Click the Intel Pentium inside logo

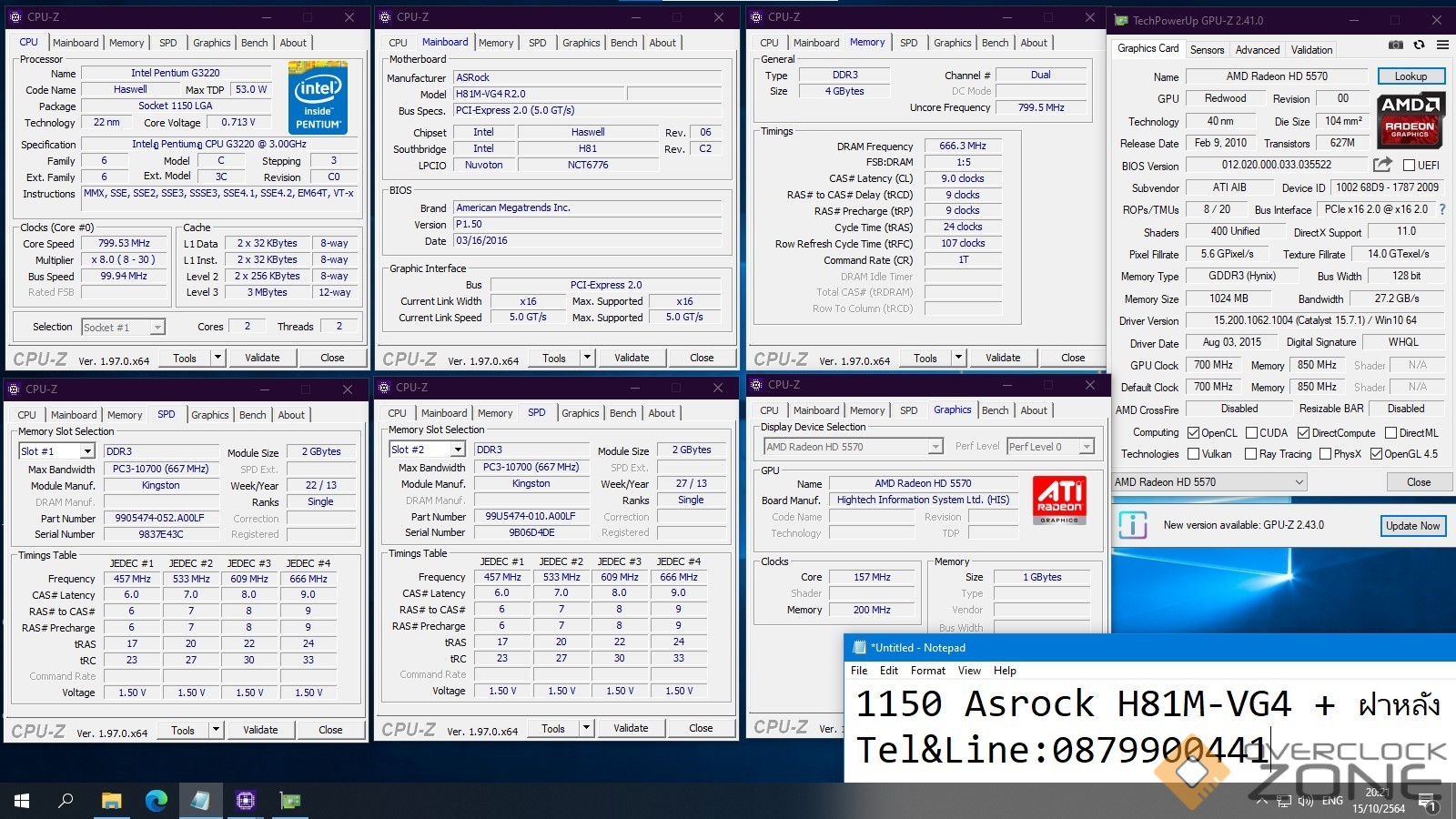click(x=318, y=97)
